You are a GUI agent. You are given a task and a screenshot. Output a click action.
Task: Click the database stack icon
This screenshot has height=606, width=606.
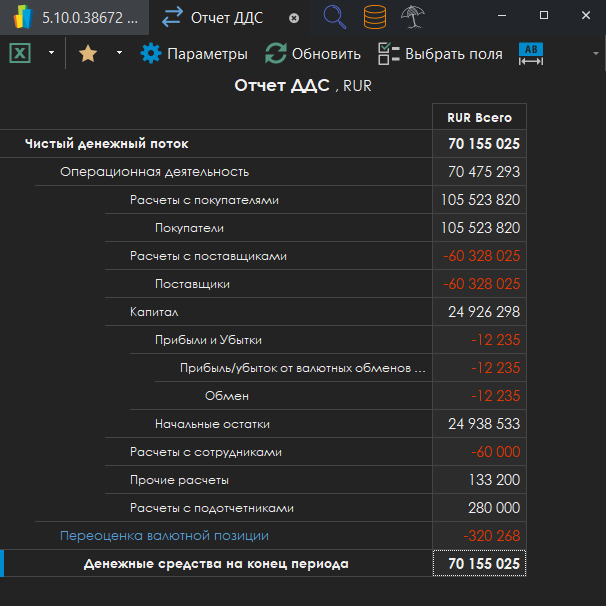(x=374, y=17)
